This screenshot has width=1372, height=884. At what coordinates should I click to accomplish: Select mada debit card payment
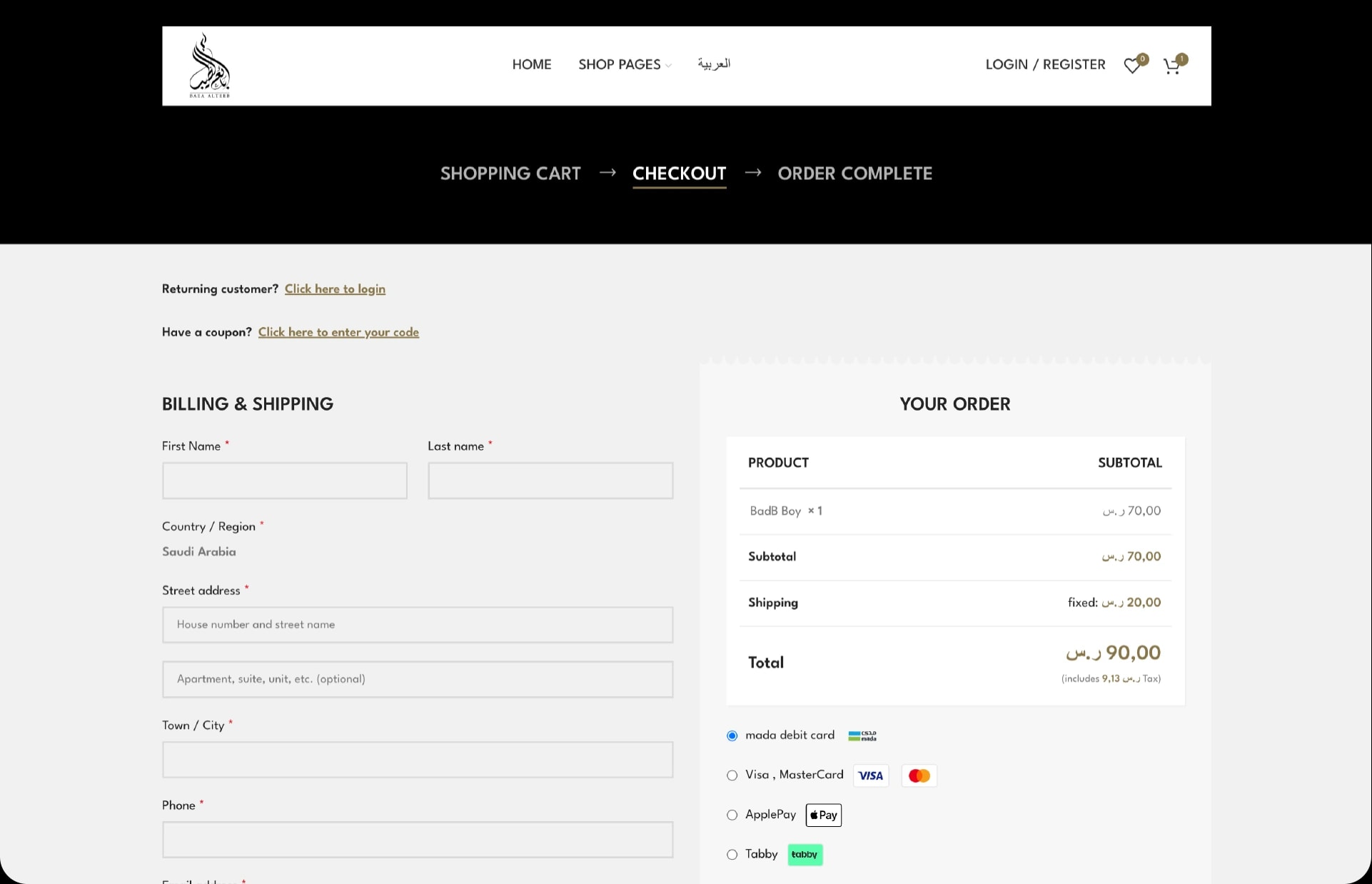(732, 735)
